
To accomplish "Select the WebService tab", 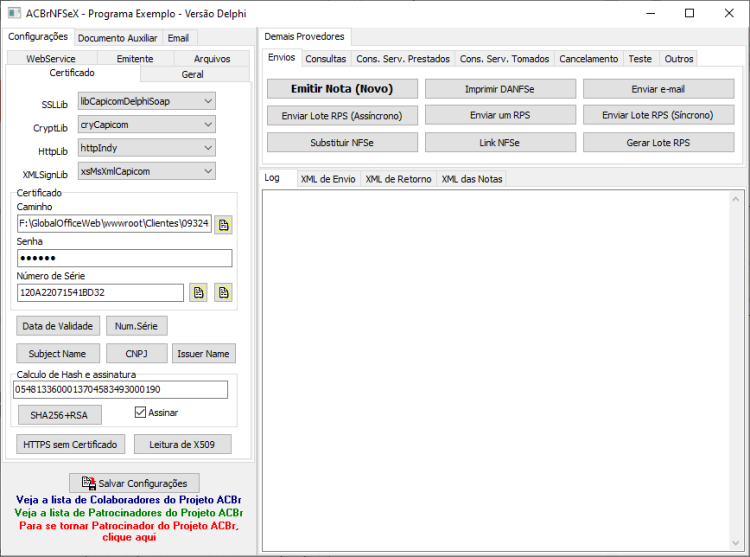I will (51, 59).
